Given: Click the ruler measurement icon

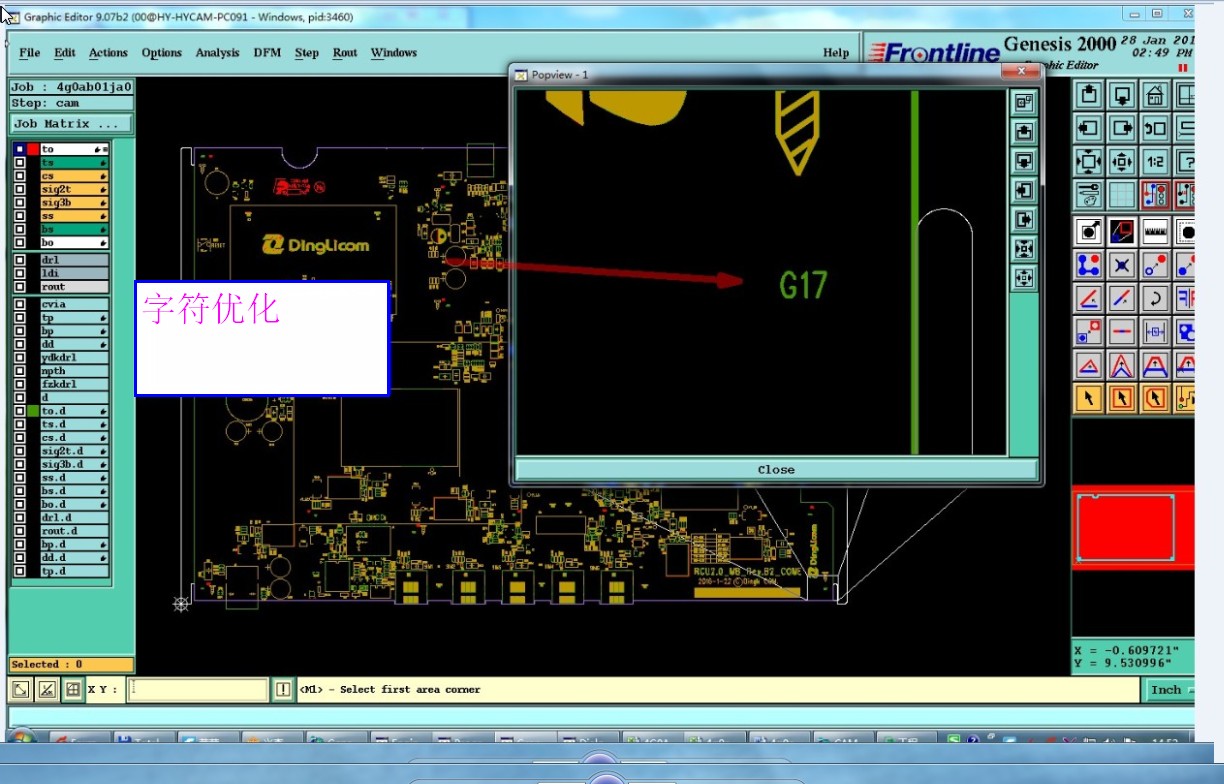Looking at the screenshot, I should tap(1154, 231).
